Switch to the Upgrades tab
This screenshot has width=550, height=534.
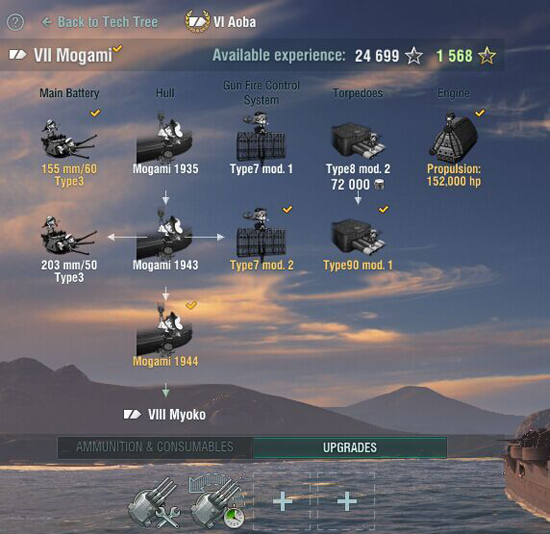(350, 447)
